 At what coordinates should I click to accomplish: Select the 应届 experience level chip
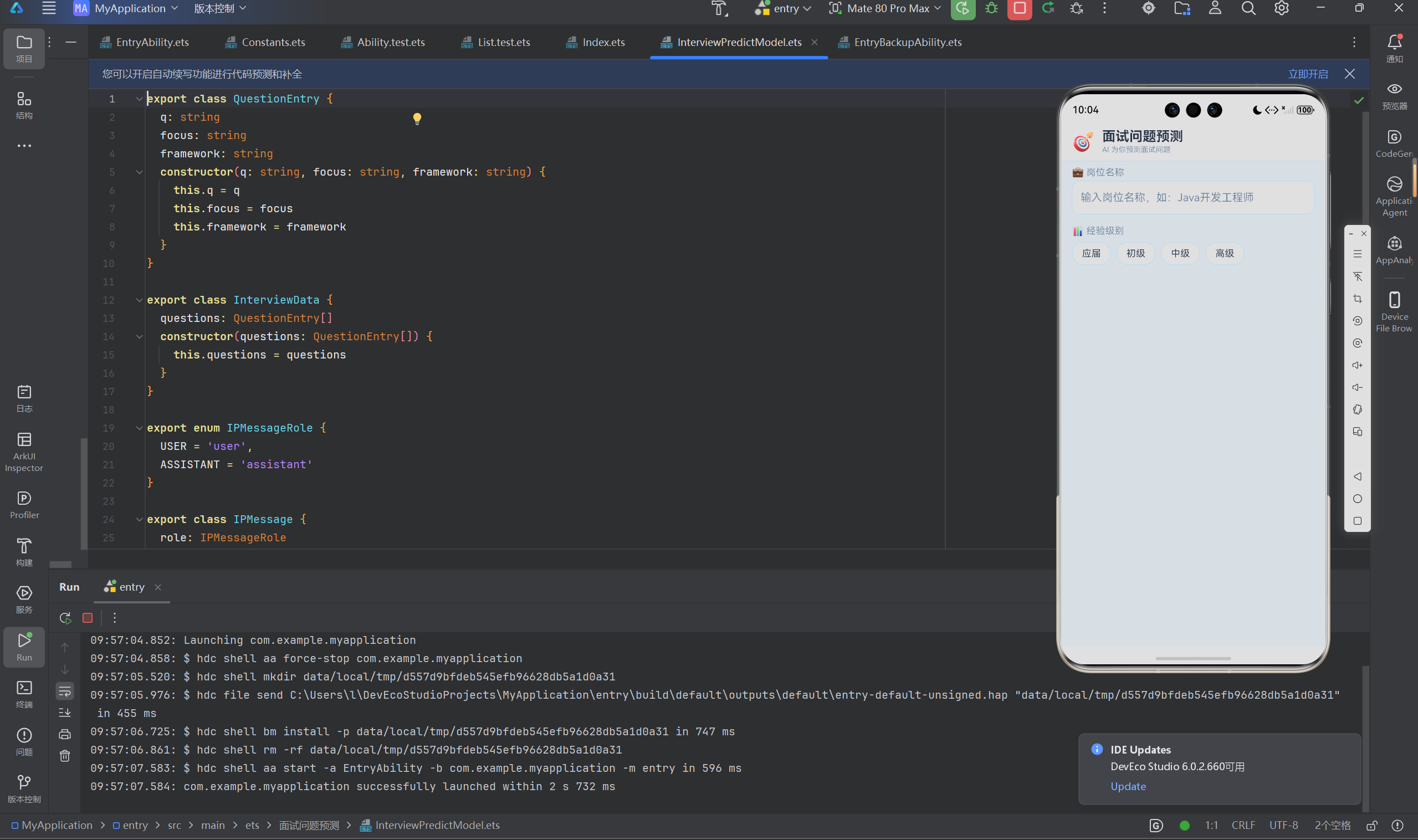tap(1092, 253)
